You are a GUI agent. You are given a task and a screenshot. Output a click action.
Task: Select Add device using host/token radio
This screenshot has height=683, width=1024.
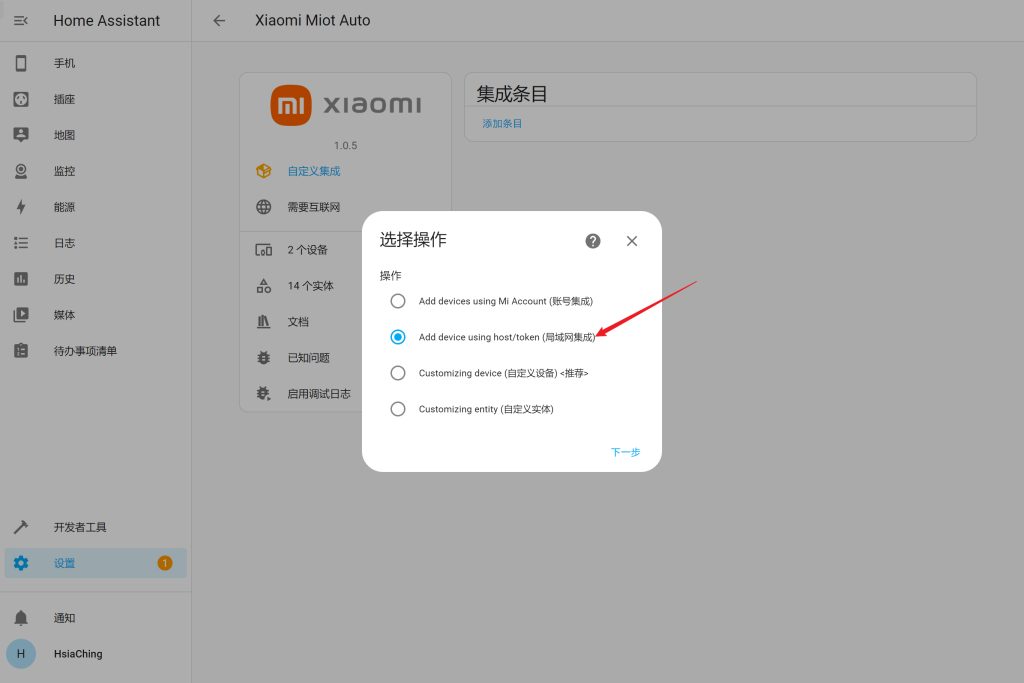coord(398,337)
